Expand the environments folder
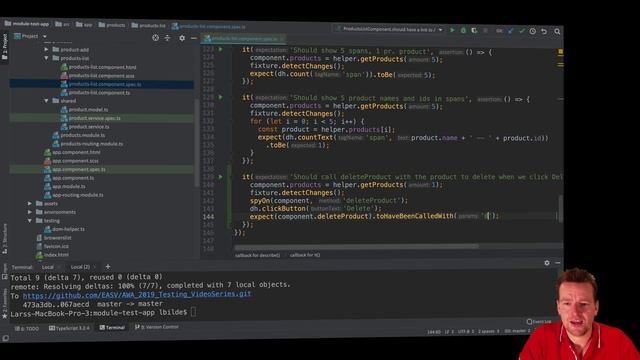The image size is (640, 360). 29,212
